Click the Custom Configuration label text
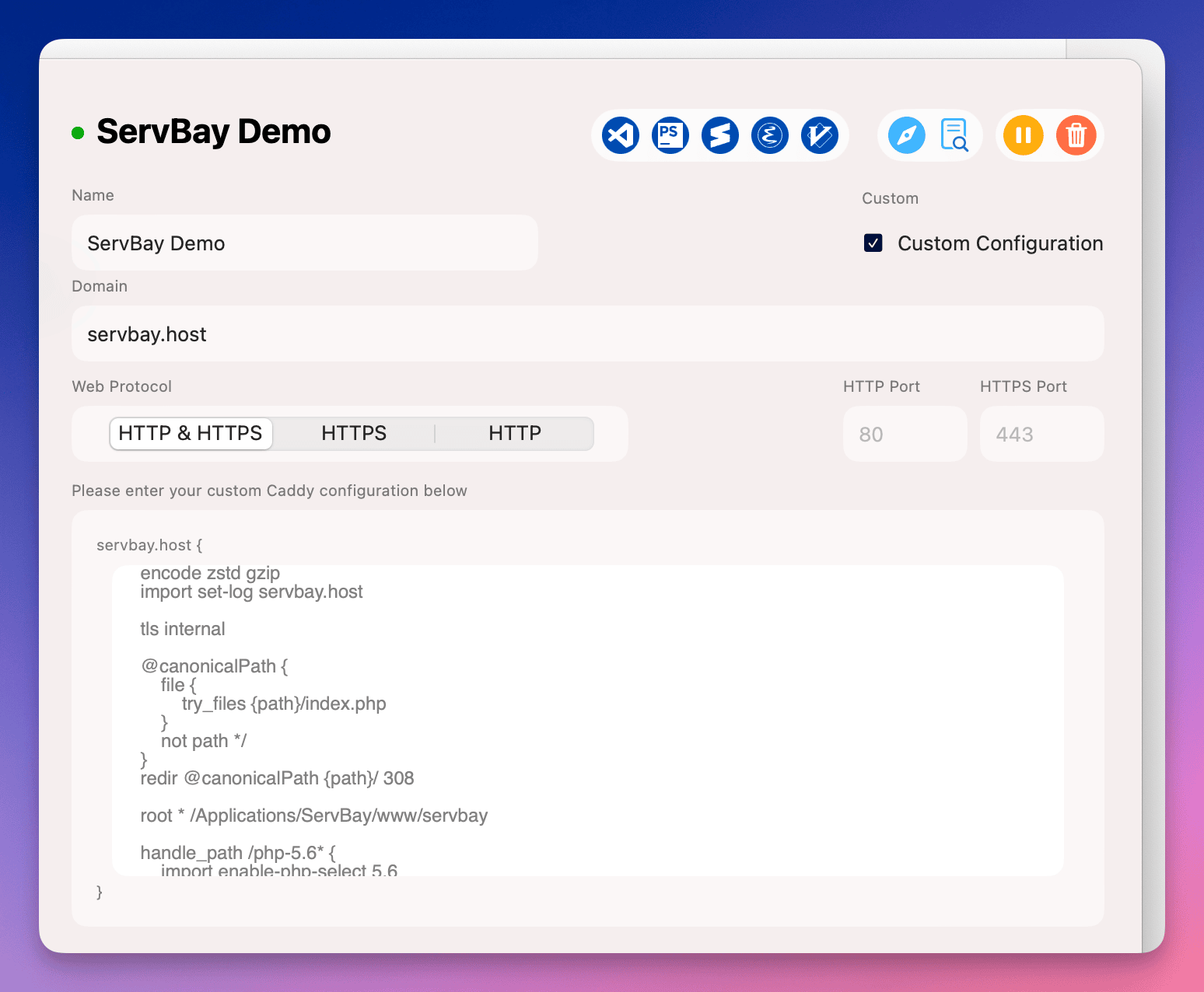Screen dimensions: 1204x992 pyautogui.click(x=1000, y=243)
